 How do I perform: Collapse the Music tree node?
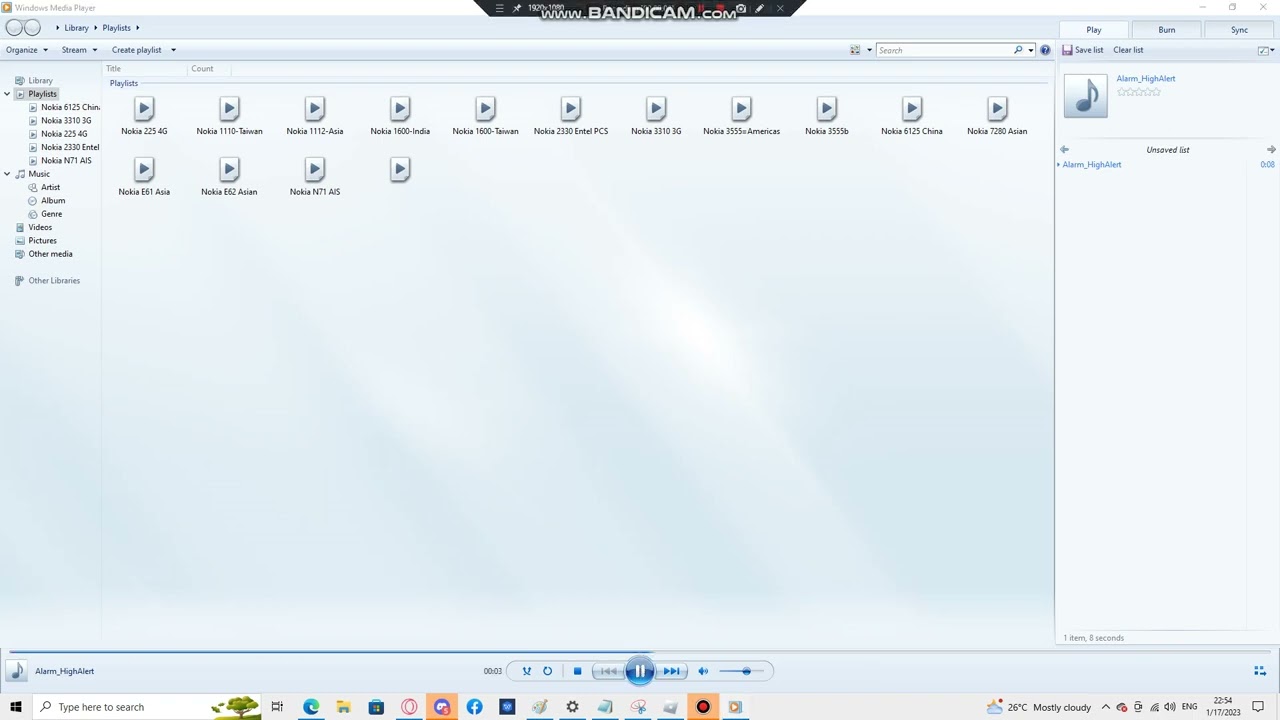pos(7,174)
